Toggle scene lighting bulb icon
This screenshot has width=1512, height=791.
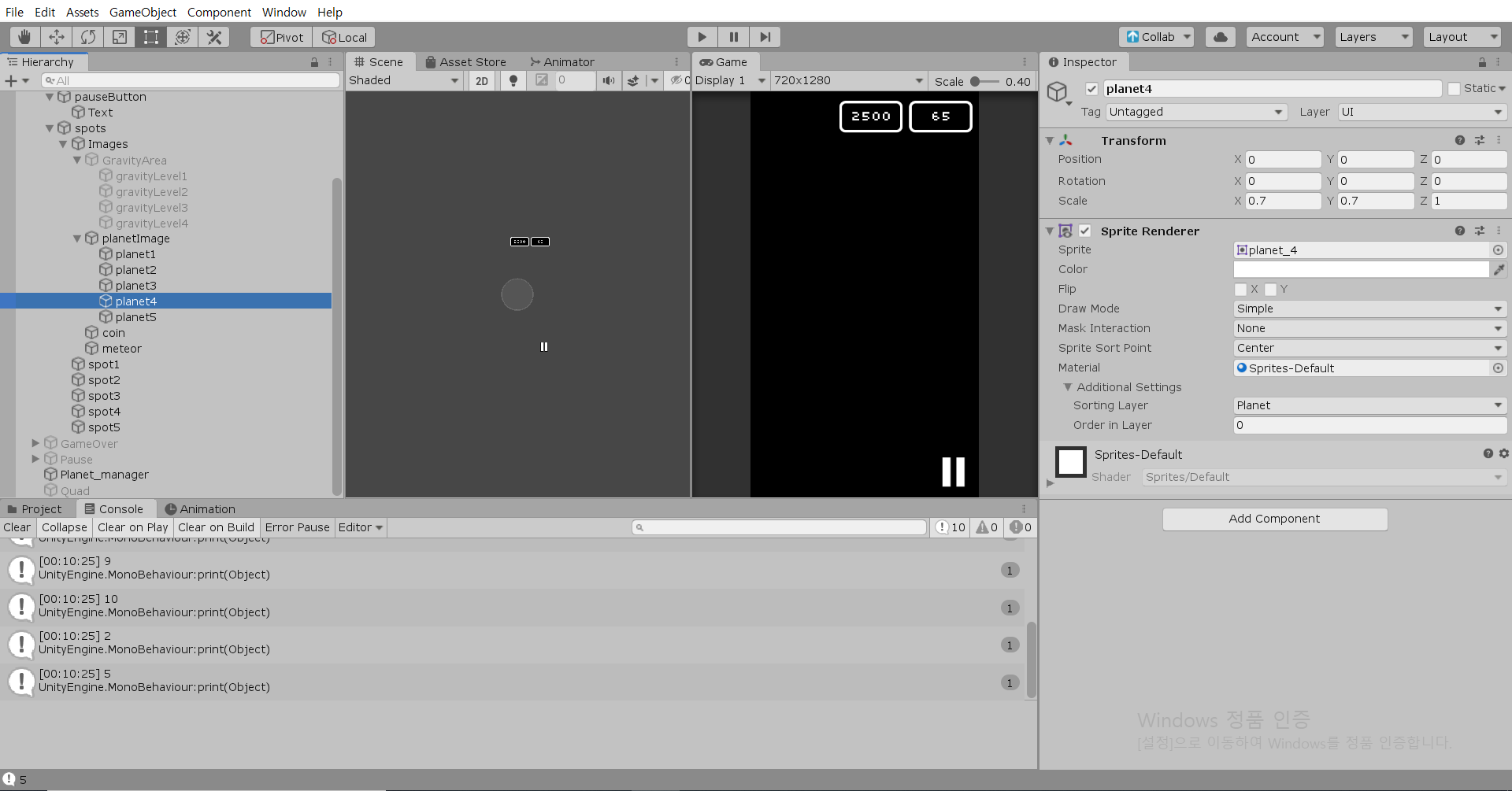pos(513,80)
